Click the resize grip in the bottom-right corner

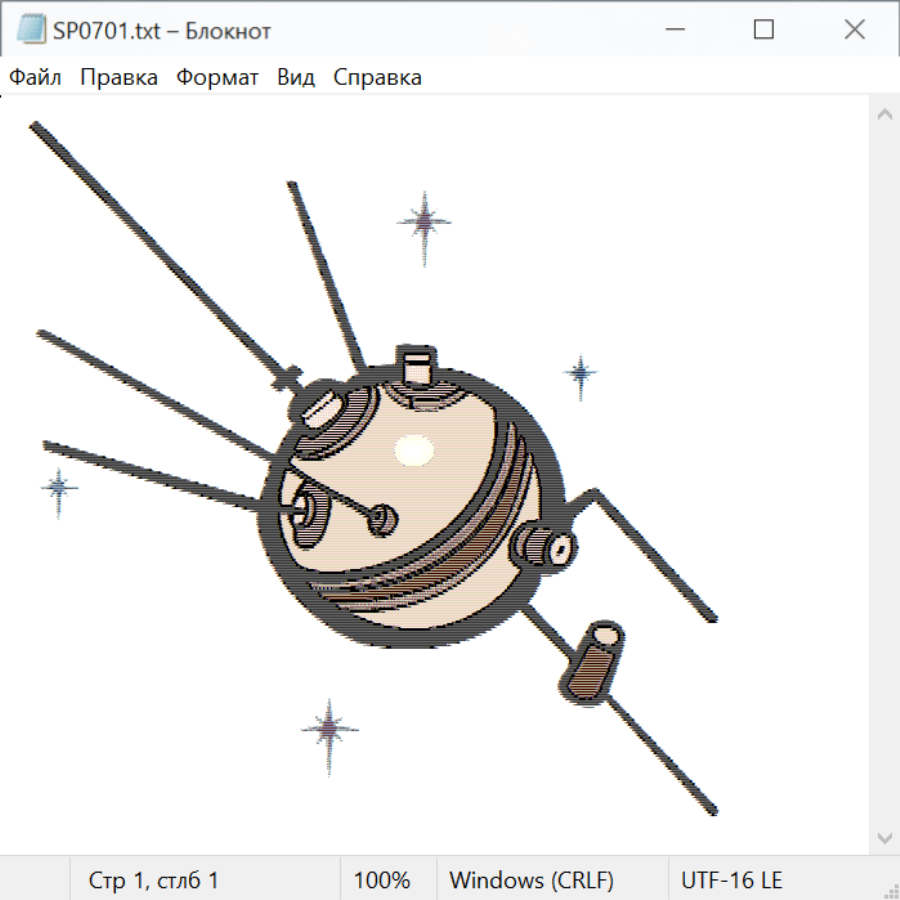[891, 891]
